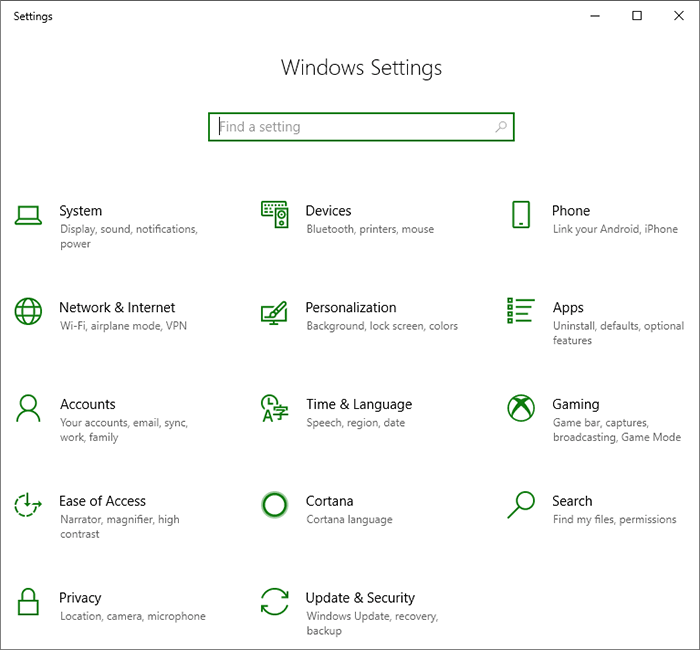700x650 pixels.
Task: Click 'Wi-Fi, airplane mode, VPN' text
Action: coord(123,326)
